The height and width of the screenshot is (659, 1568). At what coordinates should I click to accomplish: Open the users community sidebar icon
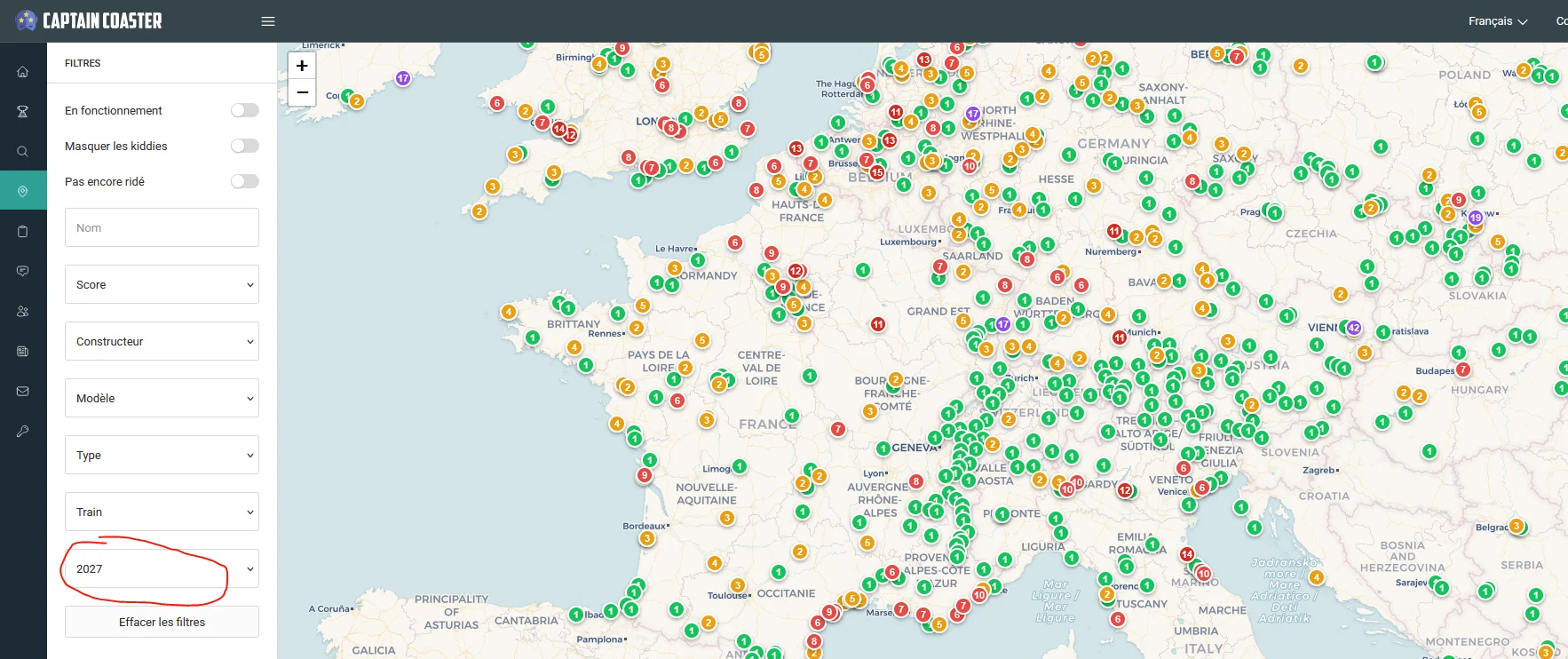(x=23, y=311)
